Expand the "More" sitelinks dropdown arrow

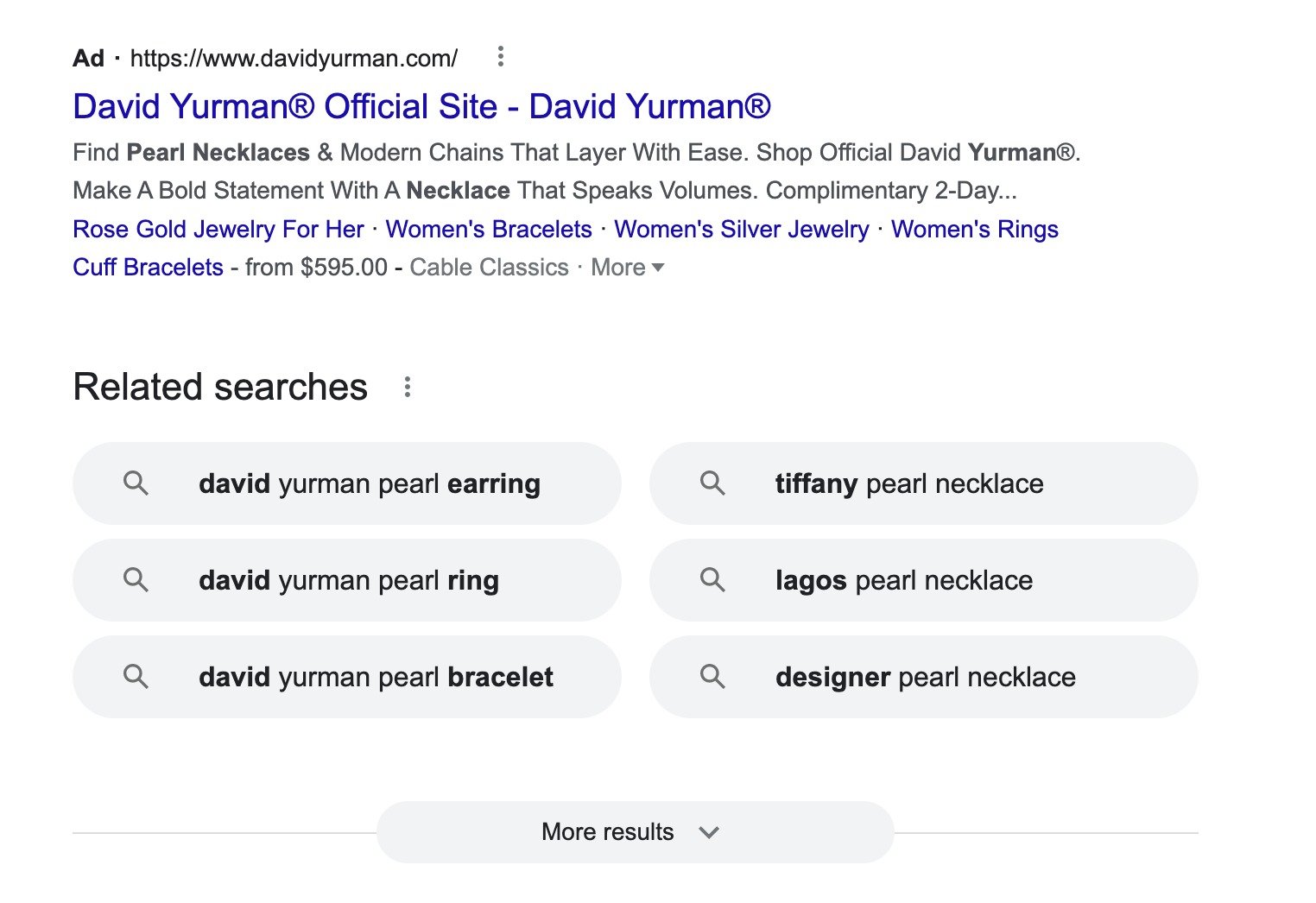[x=659, y=268]
